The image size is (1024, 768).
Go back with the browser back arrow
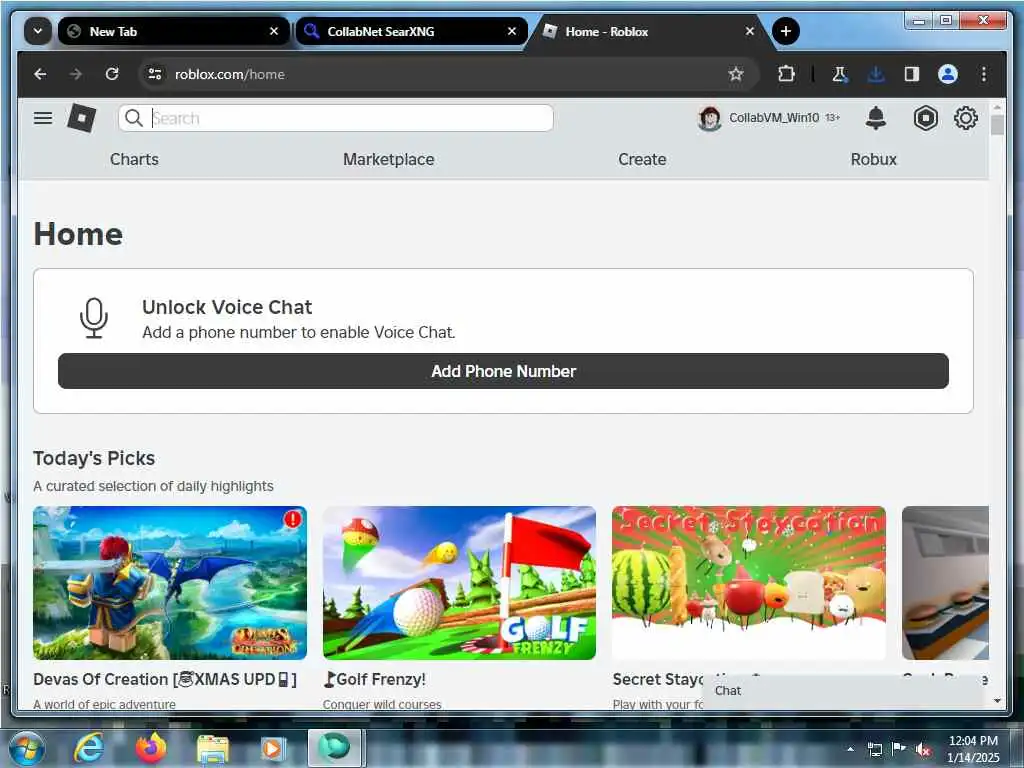tap(40, 74)
